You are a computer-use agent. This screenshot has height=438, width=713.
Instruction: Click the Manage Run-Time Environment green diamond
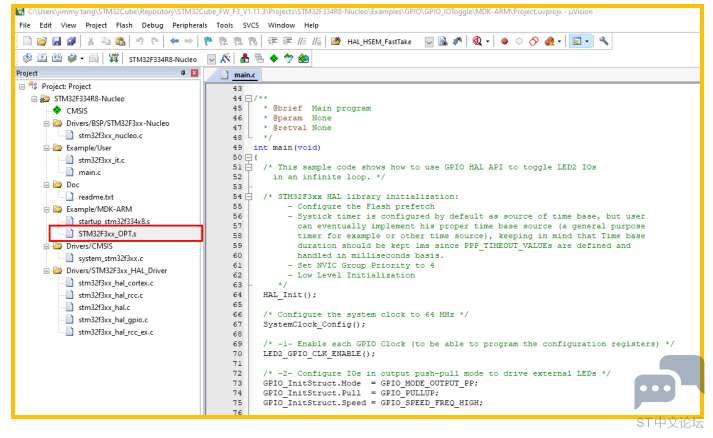tap(274, 59)
